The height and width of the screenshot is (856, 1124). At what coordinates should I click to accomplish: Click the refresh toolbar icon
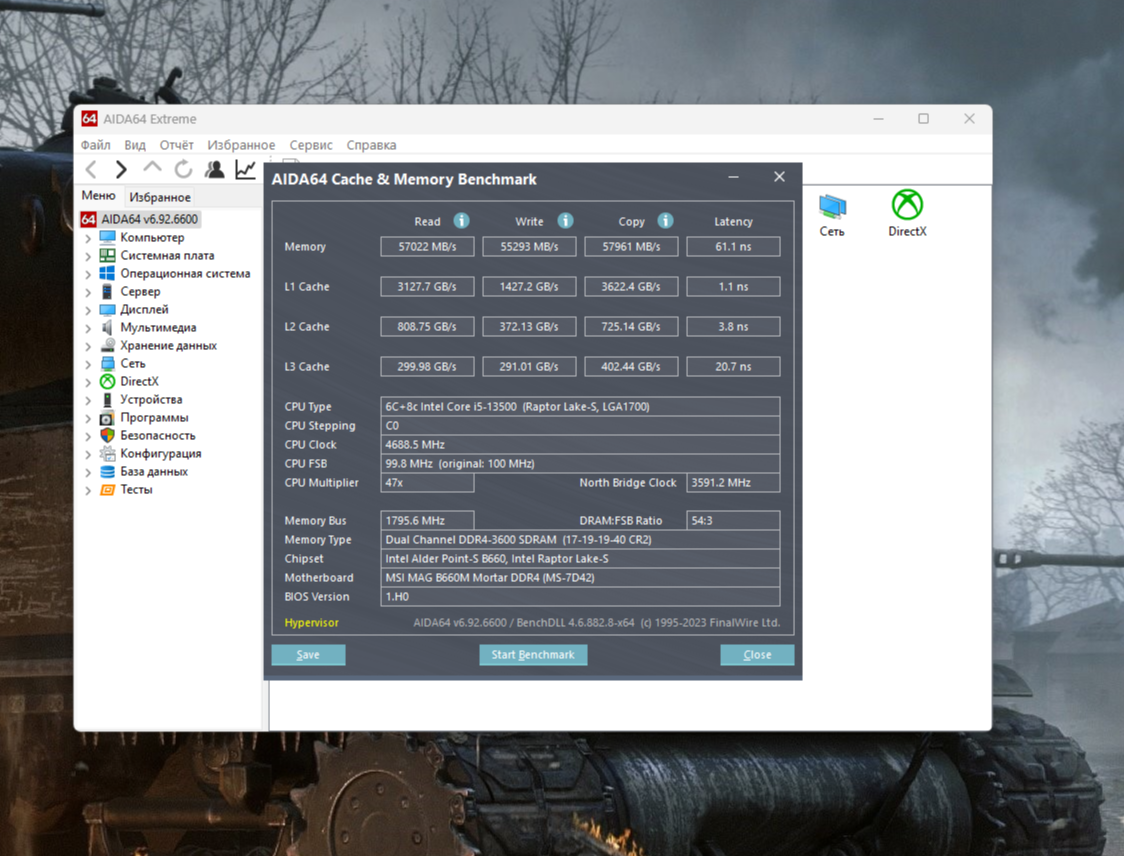click(184, 169)
